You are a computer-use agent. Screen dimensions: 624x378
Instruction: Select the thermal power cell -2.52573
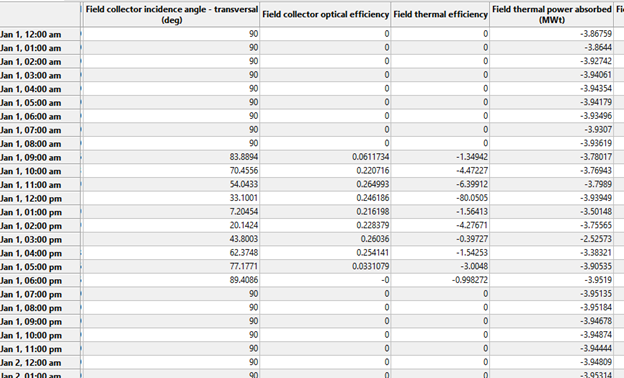tap(552, 239)
